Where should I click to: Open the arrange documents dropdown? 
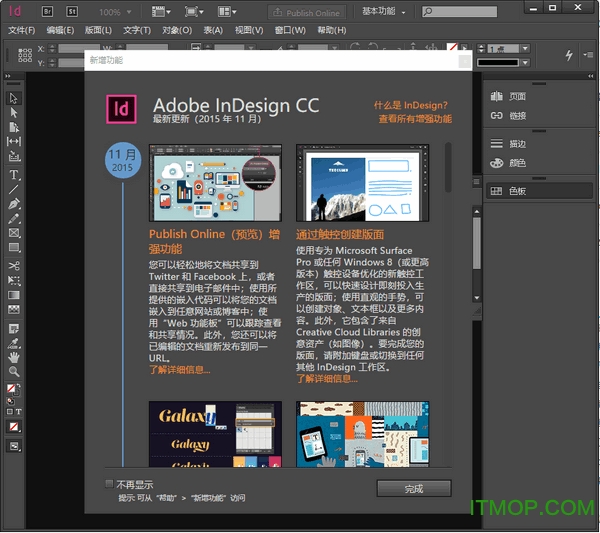[x=227, y=12]
